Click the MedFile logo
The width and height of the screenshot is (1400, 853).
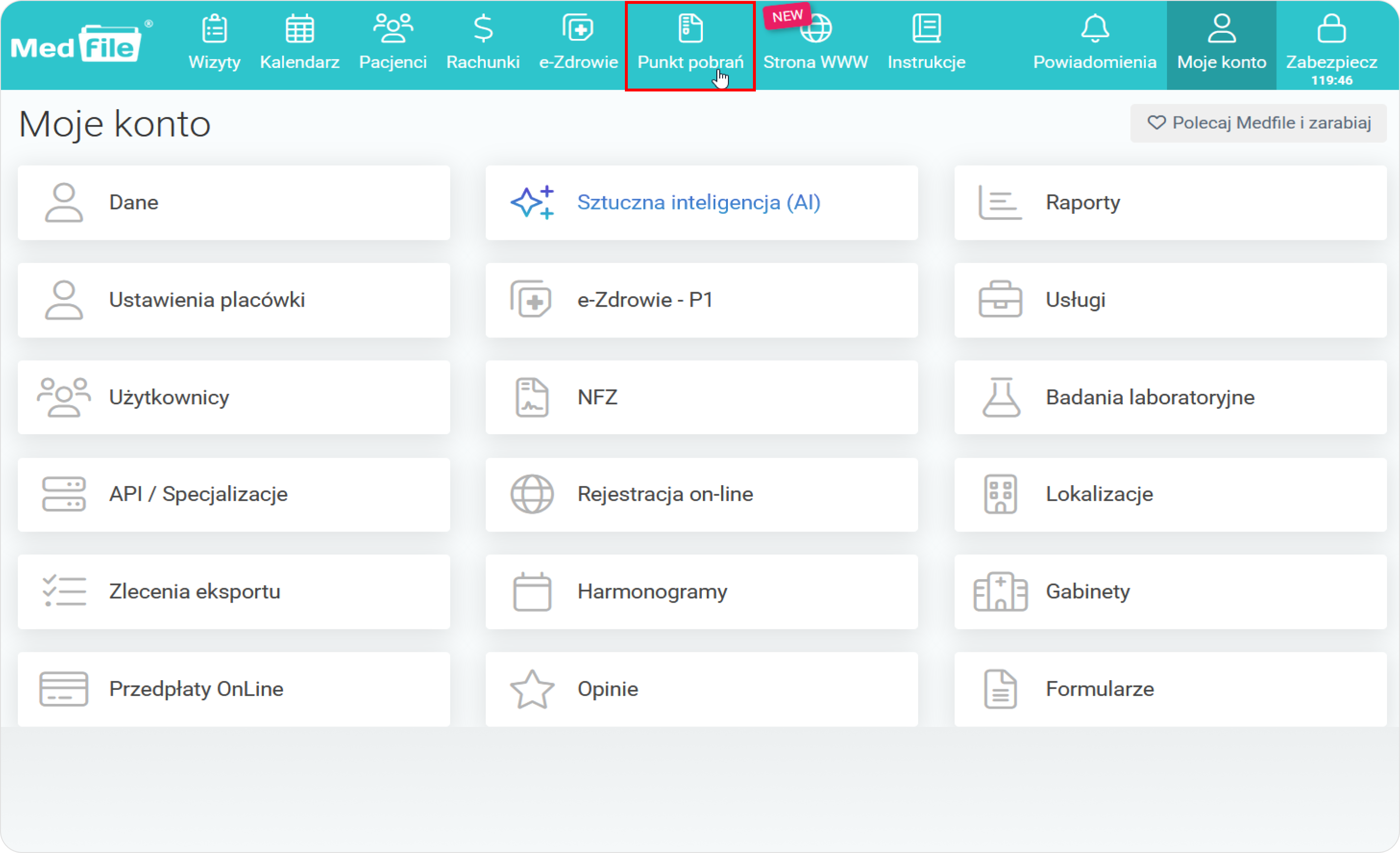coord(77,44)
